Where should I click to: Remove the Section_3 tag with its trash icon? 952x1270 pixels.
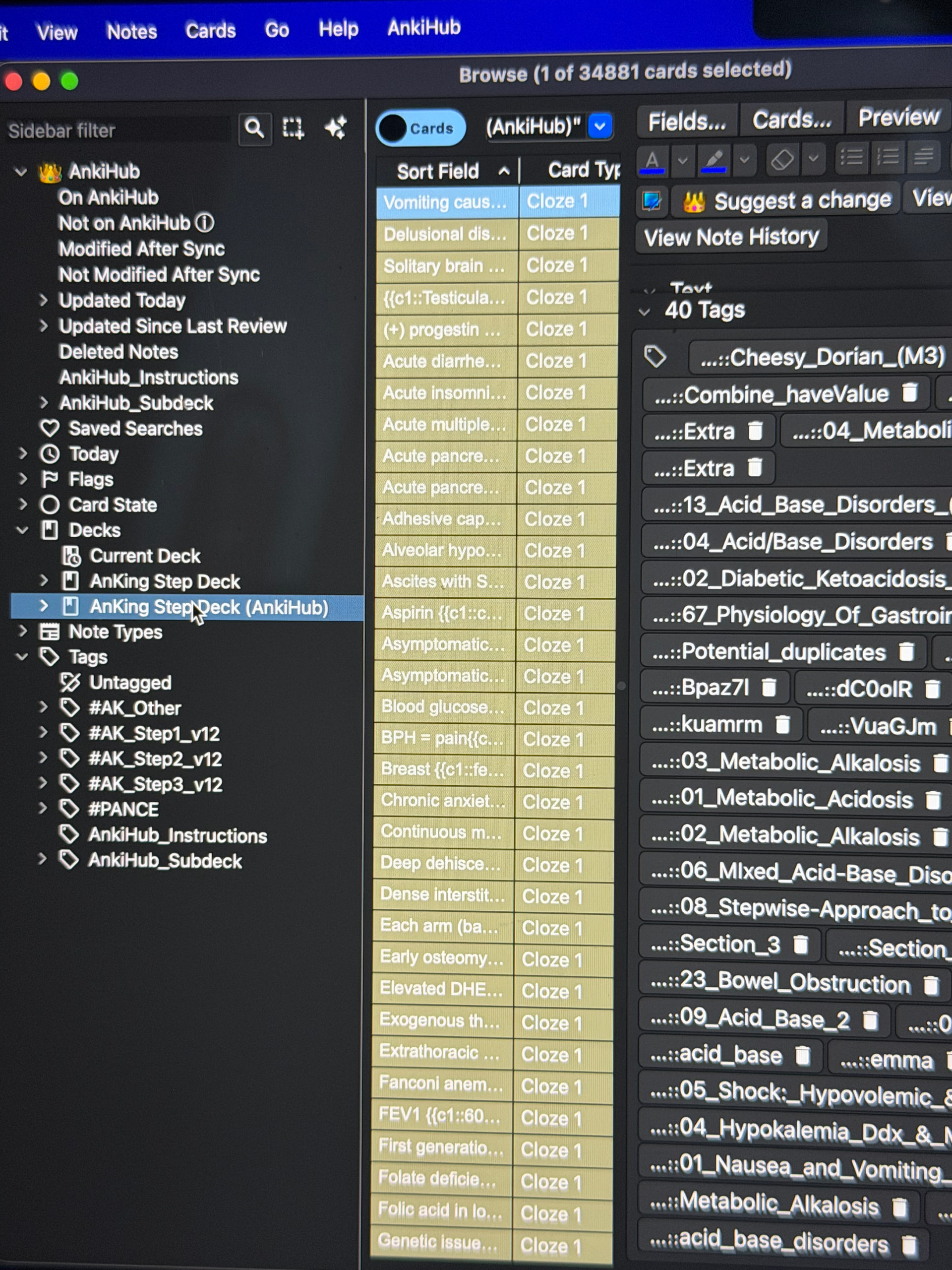800,945
